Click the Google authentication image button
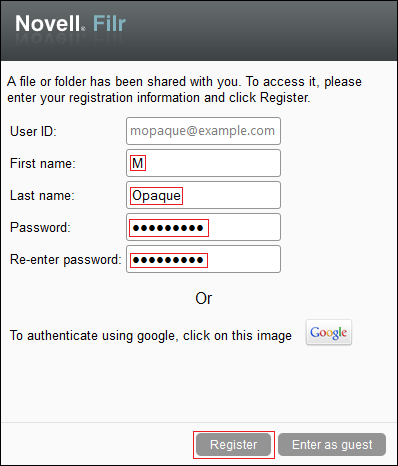This screenshot has height=466, width=398. [329, 332]
